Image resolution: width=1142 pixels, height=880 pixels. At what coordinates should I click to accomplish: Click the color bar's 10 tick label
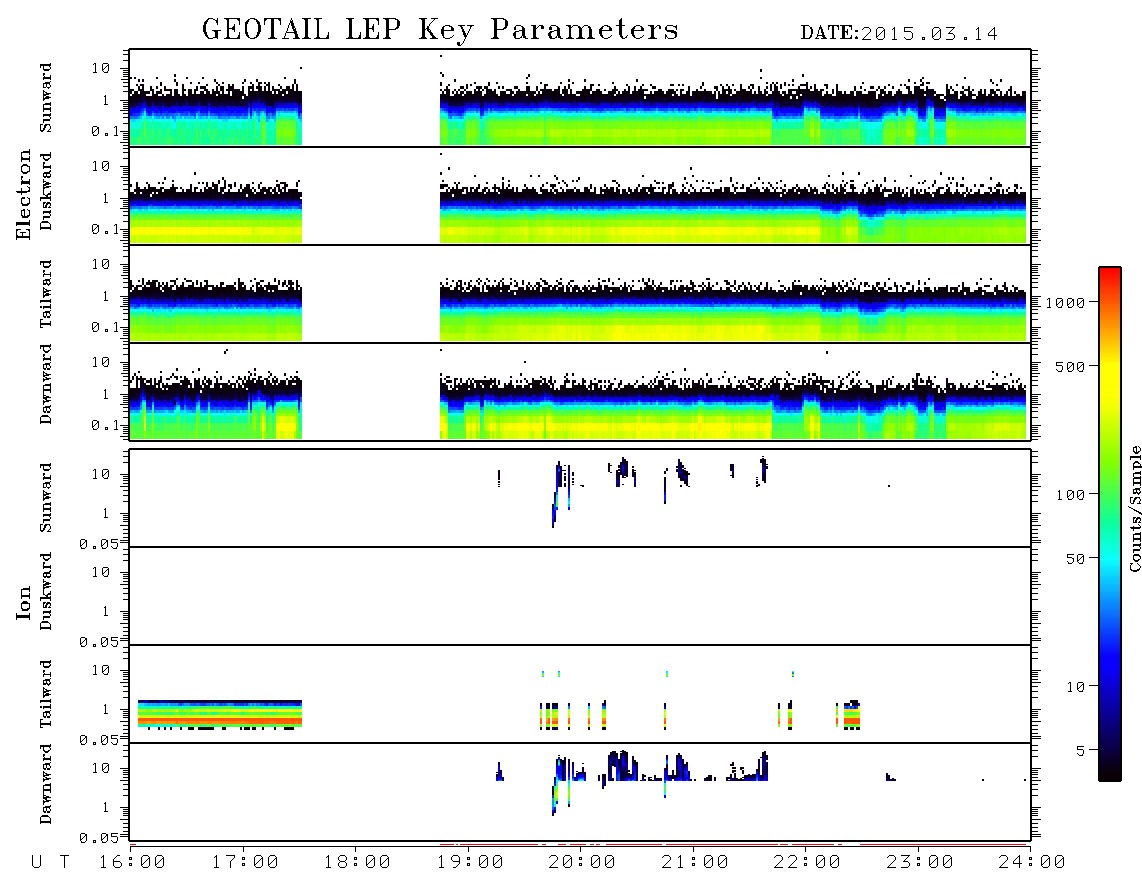1075,687
